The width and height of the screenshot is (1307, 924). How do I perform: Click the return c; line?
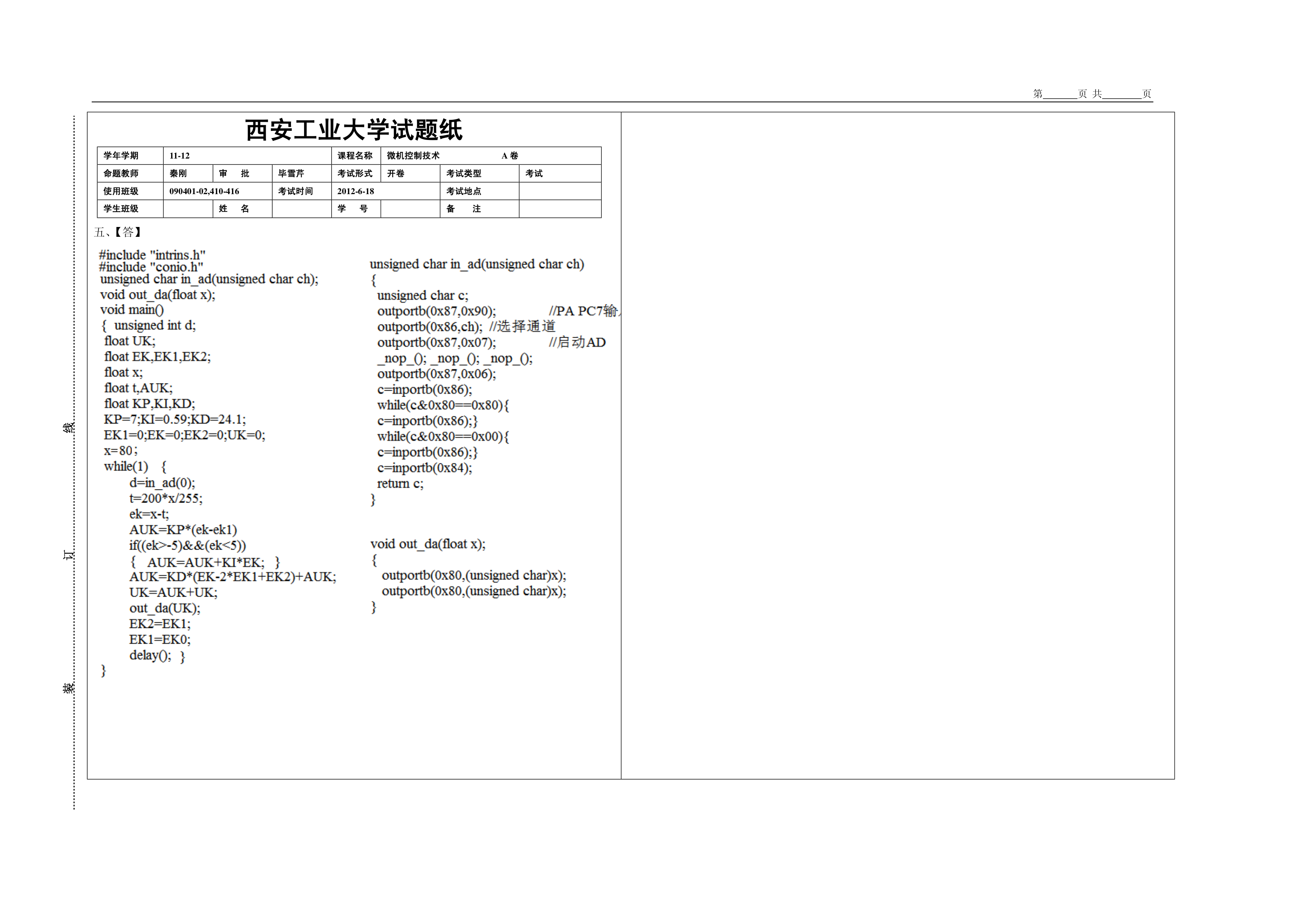(400, 484)
